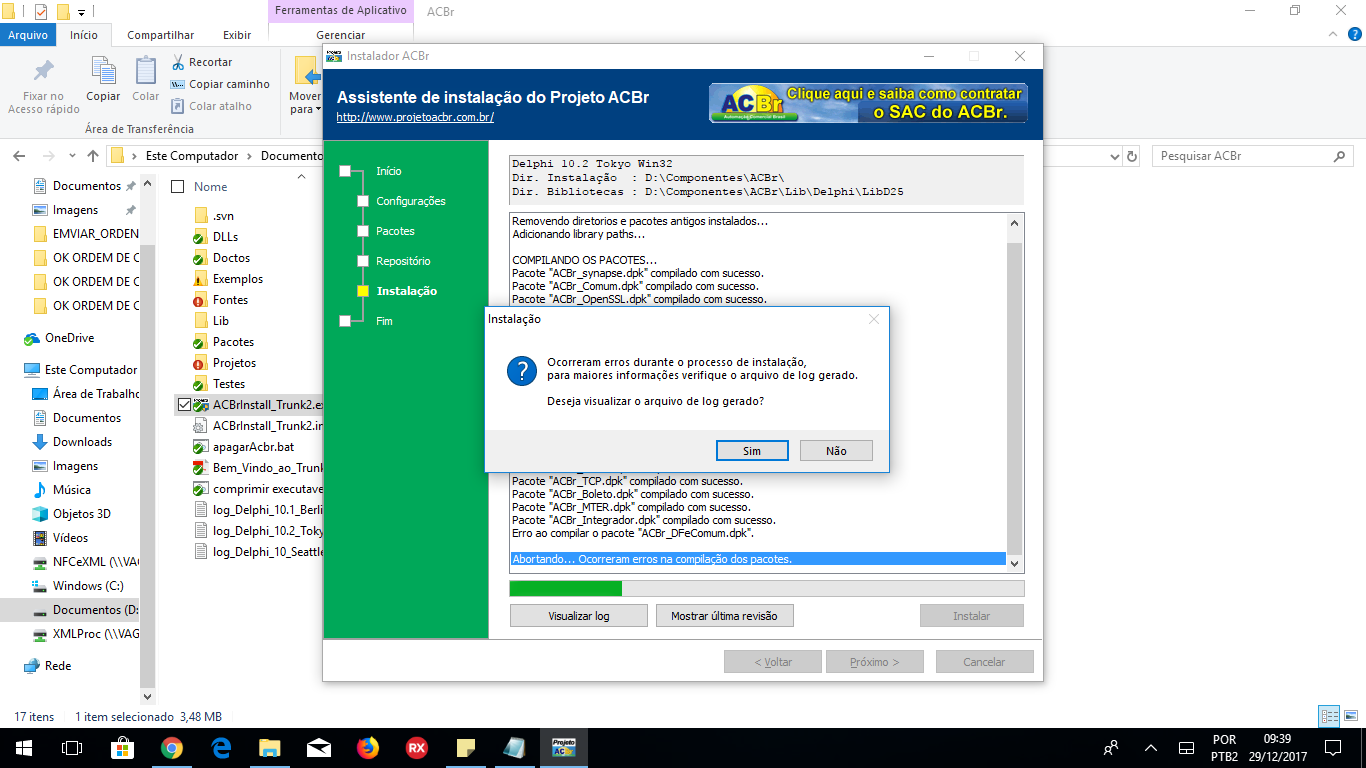Open recent locations dropdown arrow
The width and height of the screenshot is (1366, 768).
[71, 157]
